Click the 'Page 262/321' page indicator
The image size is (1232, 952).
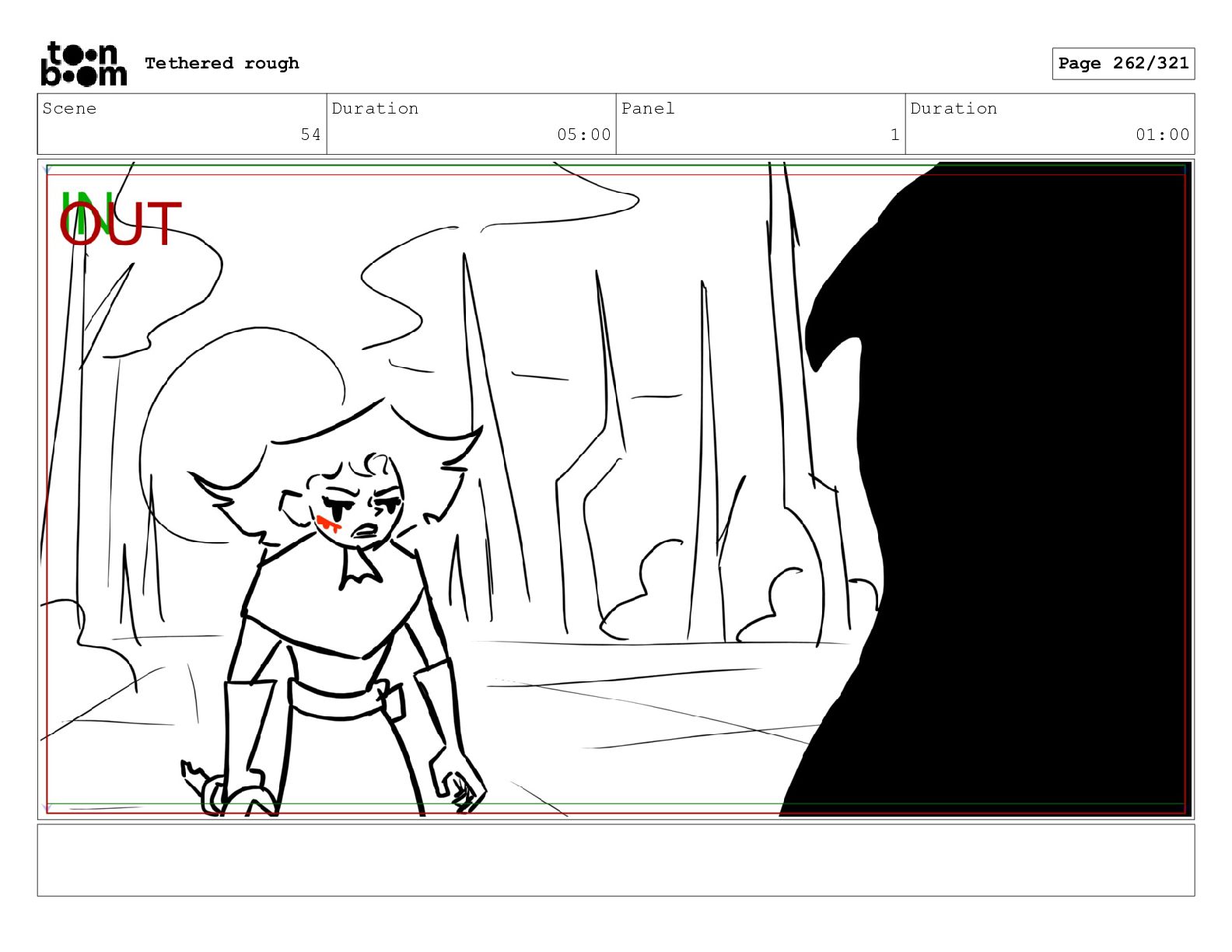point(1123,64)
